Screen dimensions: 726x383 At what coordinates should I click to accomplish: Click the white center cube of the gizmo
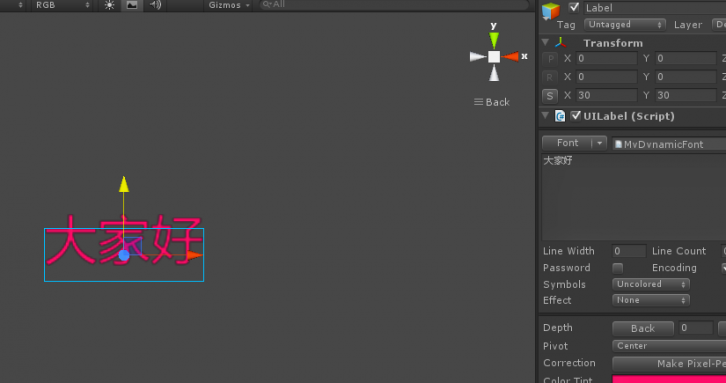tap(494, 57)
